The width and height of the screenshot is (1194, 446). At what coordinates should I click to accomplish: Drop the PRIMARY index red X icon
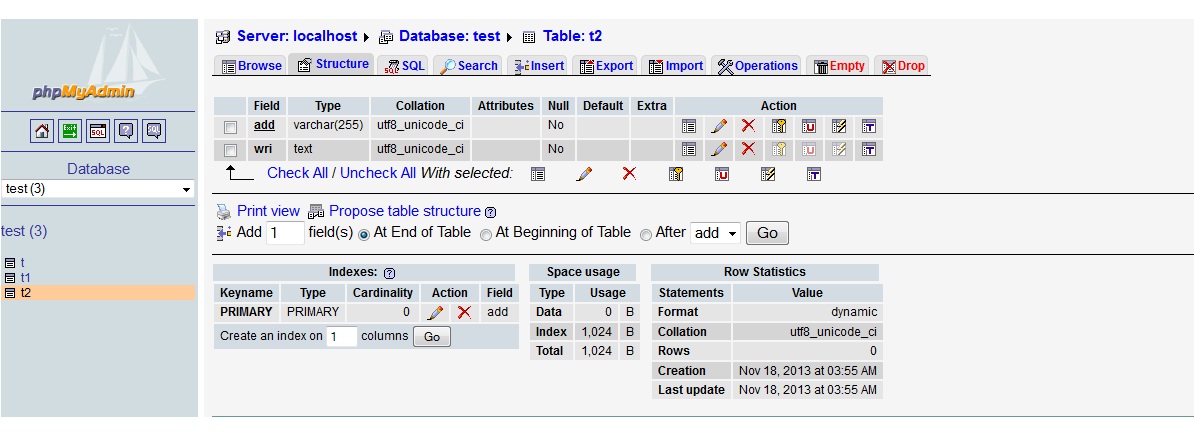(464, 312)
